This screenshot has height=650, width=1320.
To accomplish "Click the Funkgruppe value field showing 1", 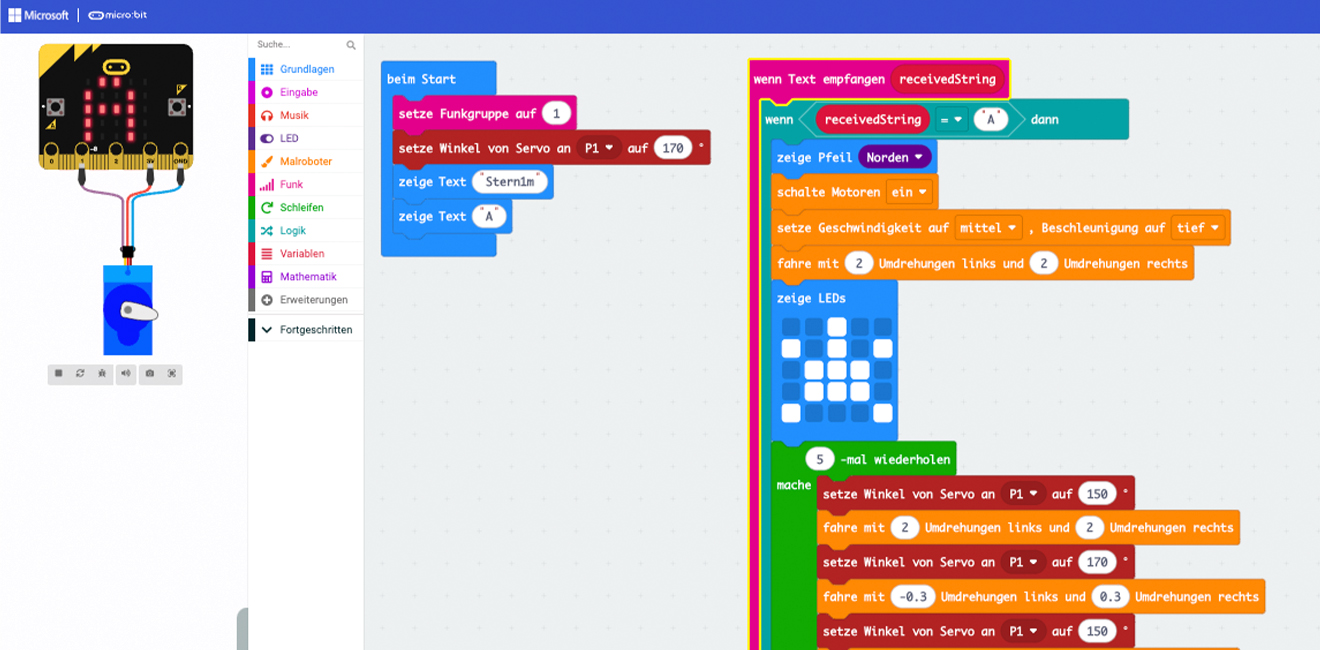I will click(556, 114).
